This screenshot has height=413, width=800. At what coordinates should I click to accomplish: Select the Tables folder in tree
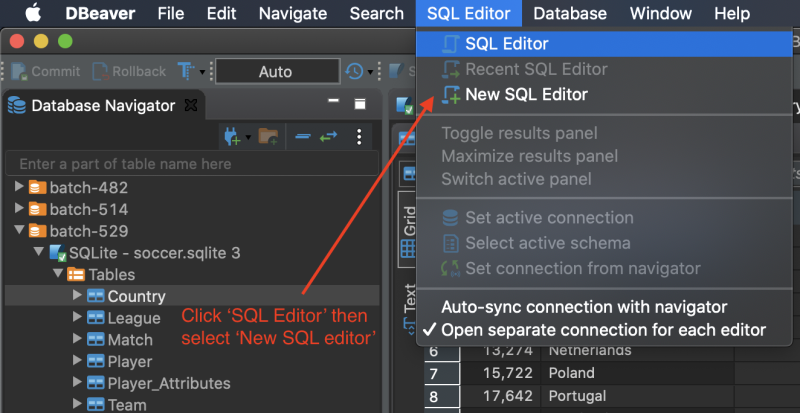click(111, 275)
